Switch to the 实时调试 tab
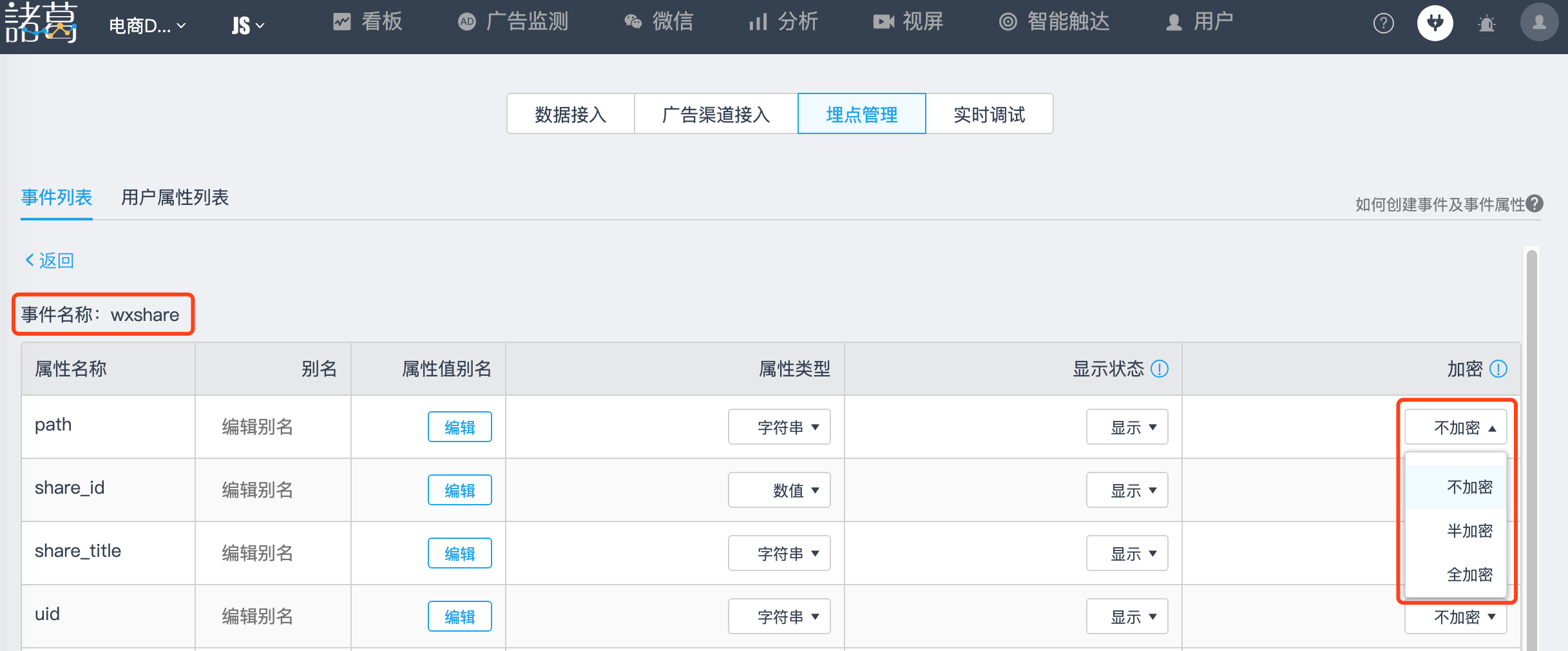1568x651 pixels. point(990,114)
